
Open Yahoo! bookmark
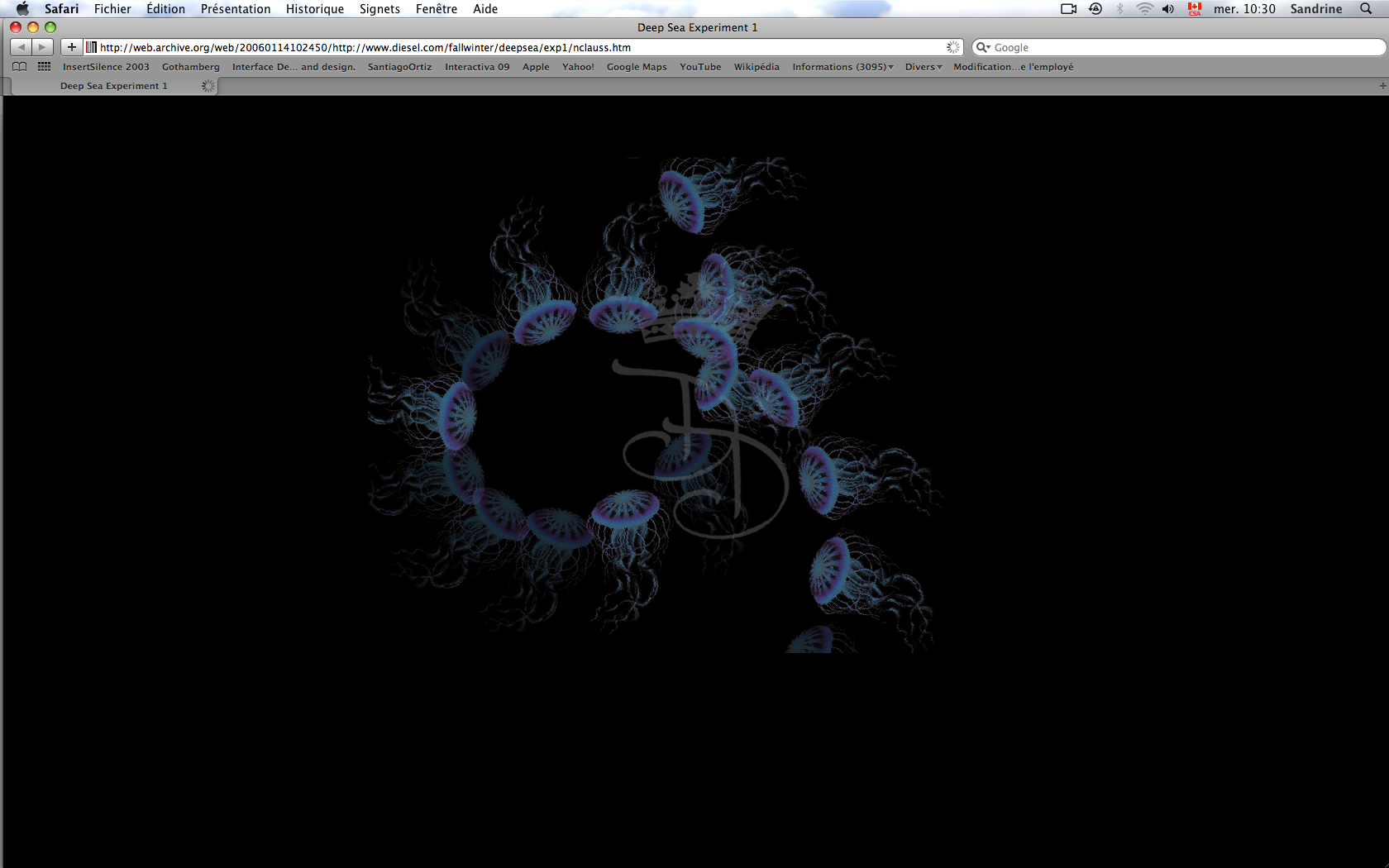tap(578, 67)
